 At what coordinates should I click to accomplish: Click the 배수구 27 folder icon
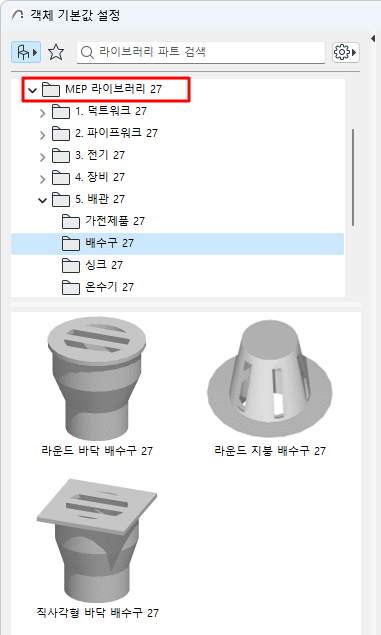[x=71, y=243]
